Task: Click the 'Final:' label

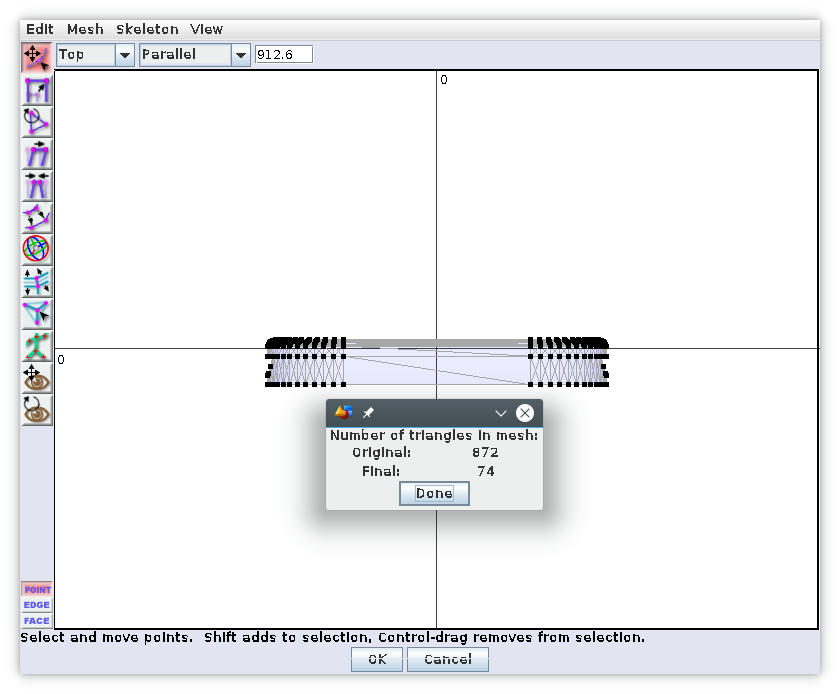Action: pyautogui.click(x=381, y=471)
